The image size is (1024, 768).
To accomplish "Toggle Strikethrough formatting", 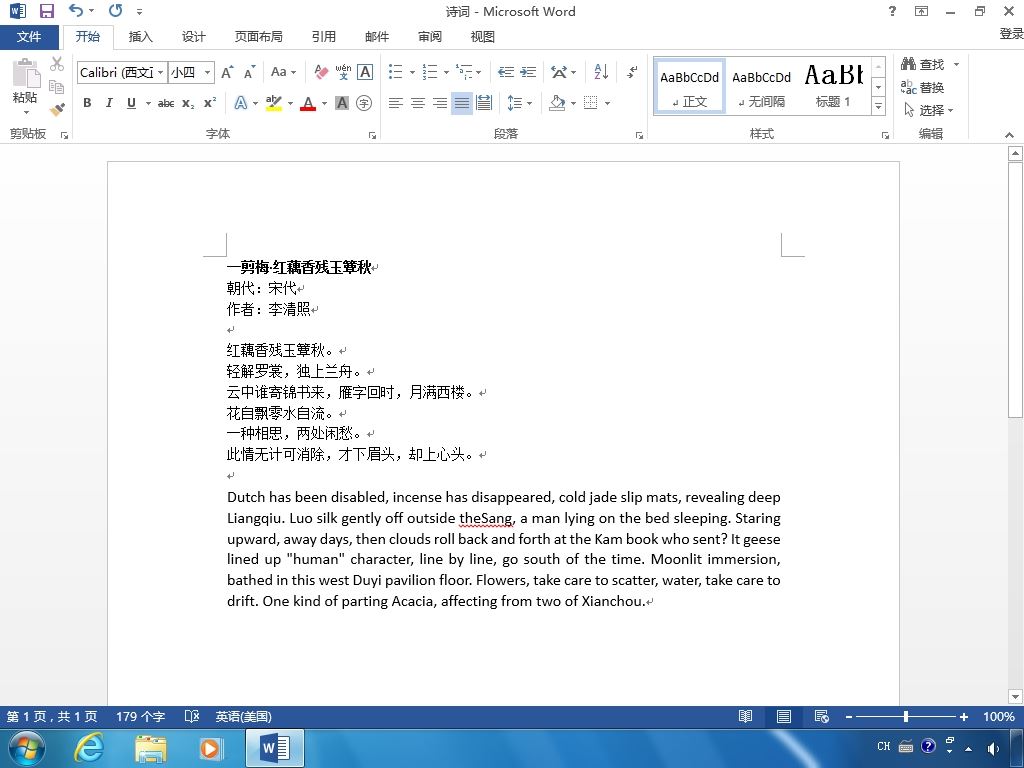I will 166,103.
